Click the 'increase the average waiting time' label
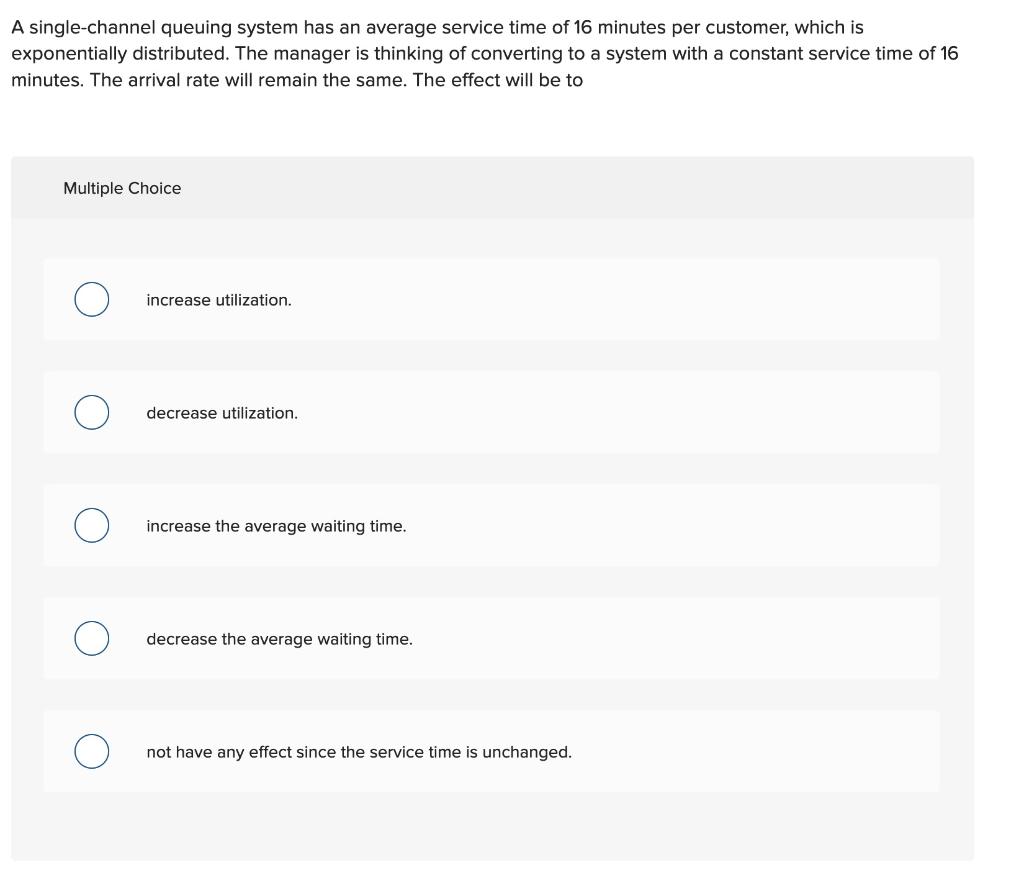This screenshot has height=883, width=1024. pos(276,525)
